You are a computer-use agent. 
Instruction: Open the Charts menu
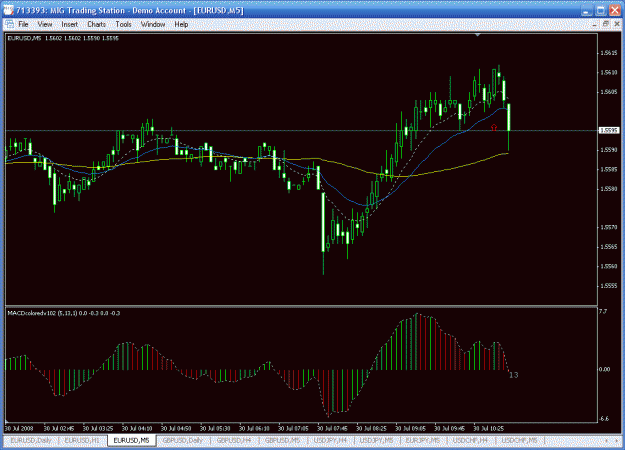(x=96, y=24)
